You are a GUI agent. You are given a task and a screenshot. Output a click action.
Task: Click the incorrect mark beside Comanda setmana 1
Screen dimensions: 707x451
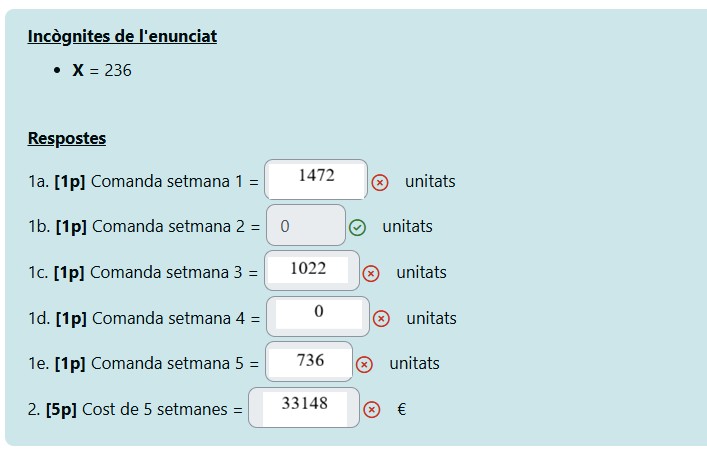(380, 182)
